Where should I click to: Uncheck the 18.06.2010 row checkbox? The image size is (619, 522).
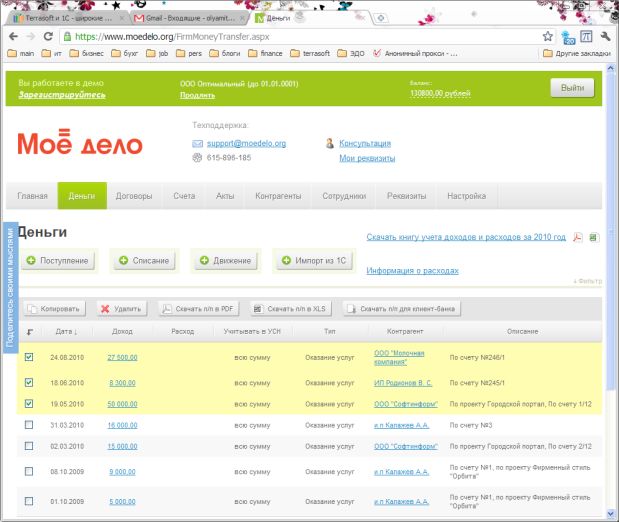[x=28, y=382]
